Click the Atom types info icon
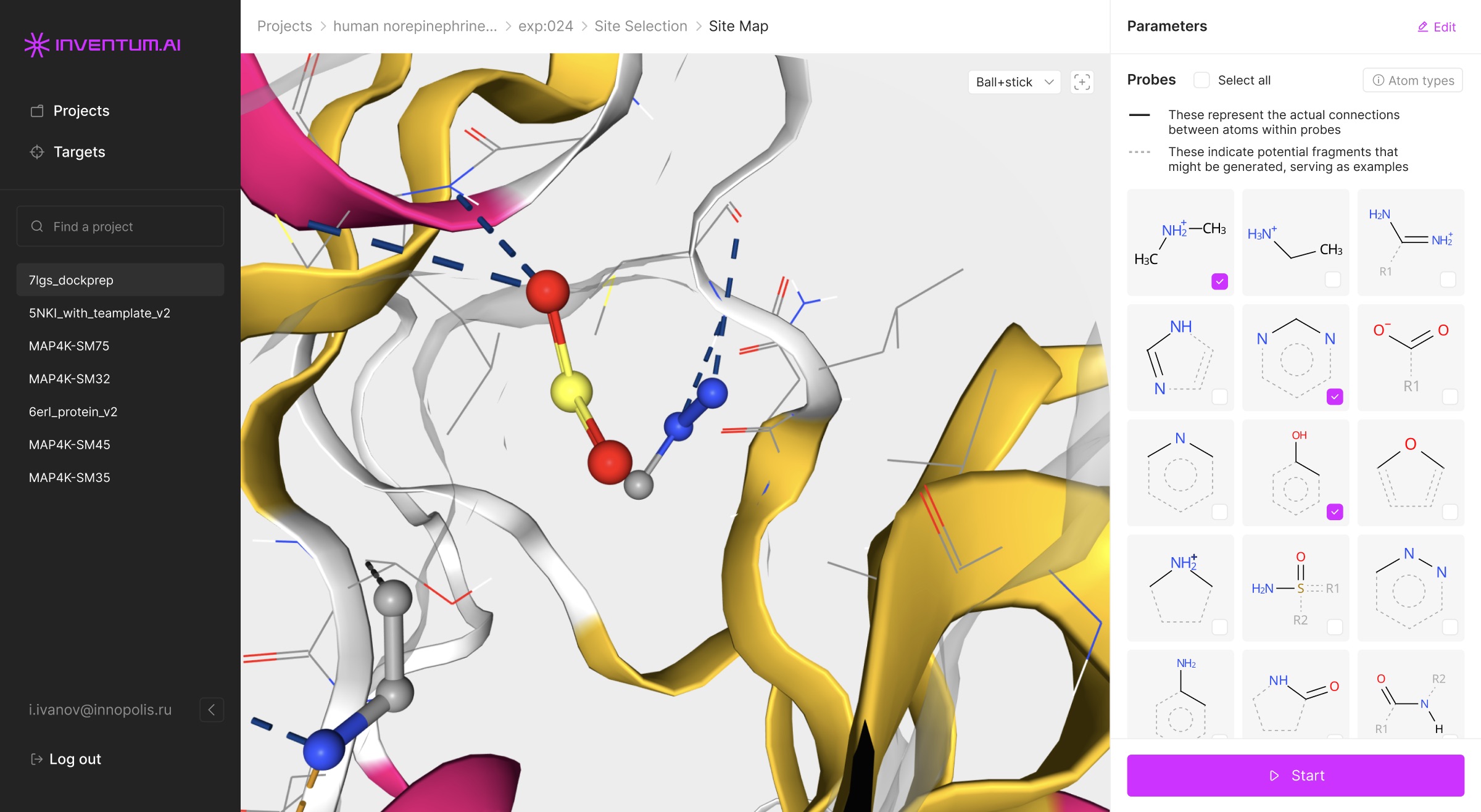This screenshot has width=1481, height=812. click(x=1378, y=80)
